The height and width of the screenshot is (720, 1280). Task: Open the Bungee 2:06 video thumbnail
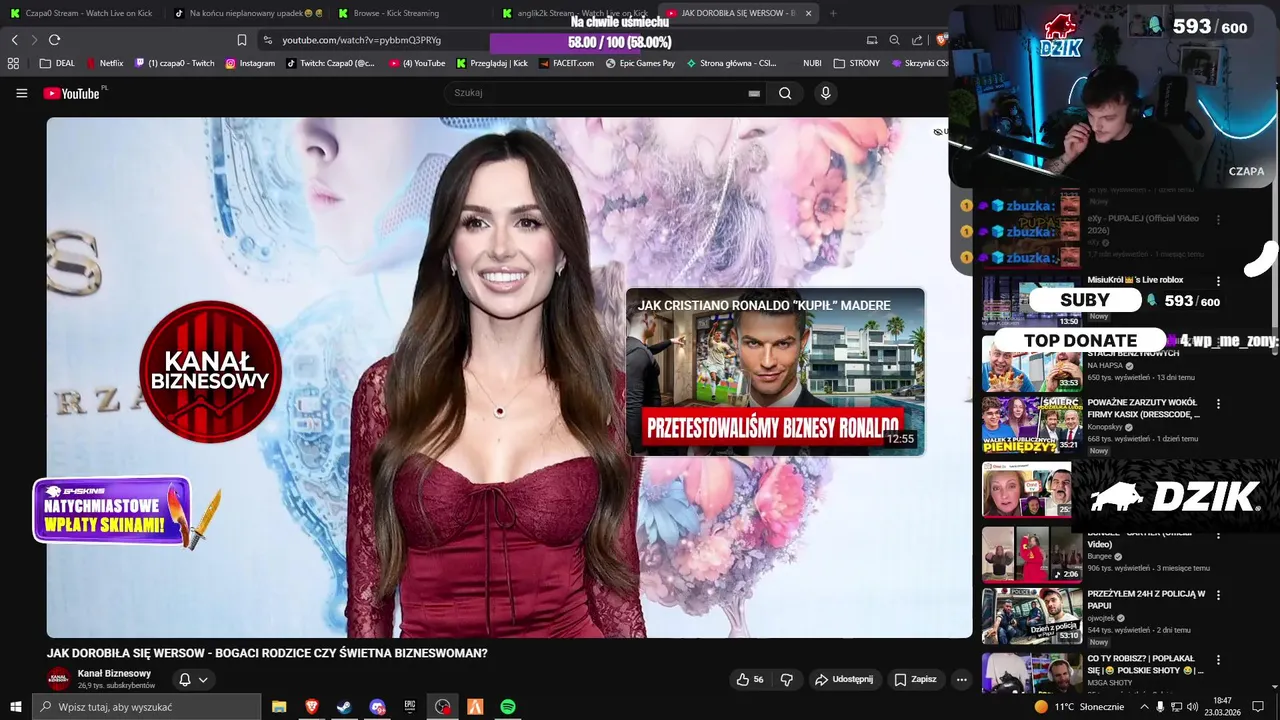pos(1031,554)
